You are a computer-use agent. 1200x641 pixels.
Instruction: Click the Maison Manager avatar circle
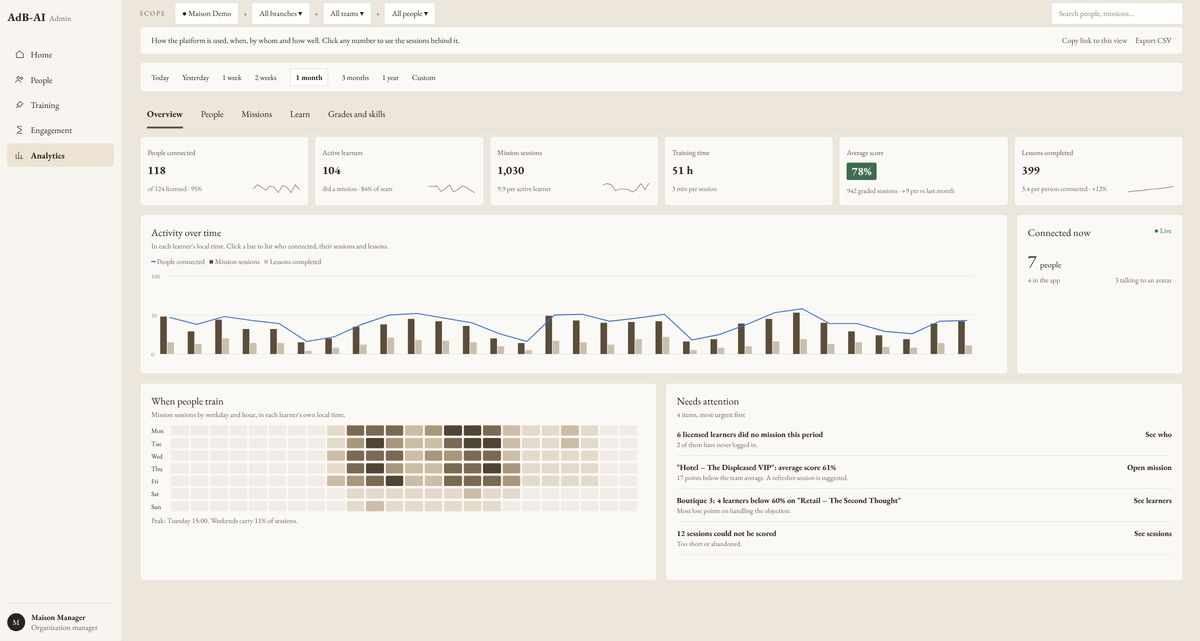click(x=16, y=622)
